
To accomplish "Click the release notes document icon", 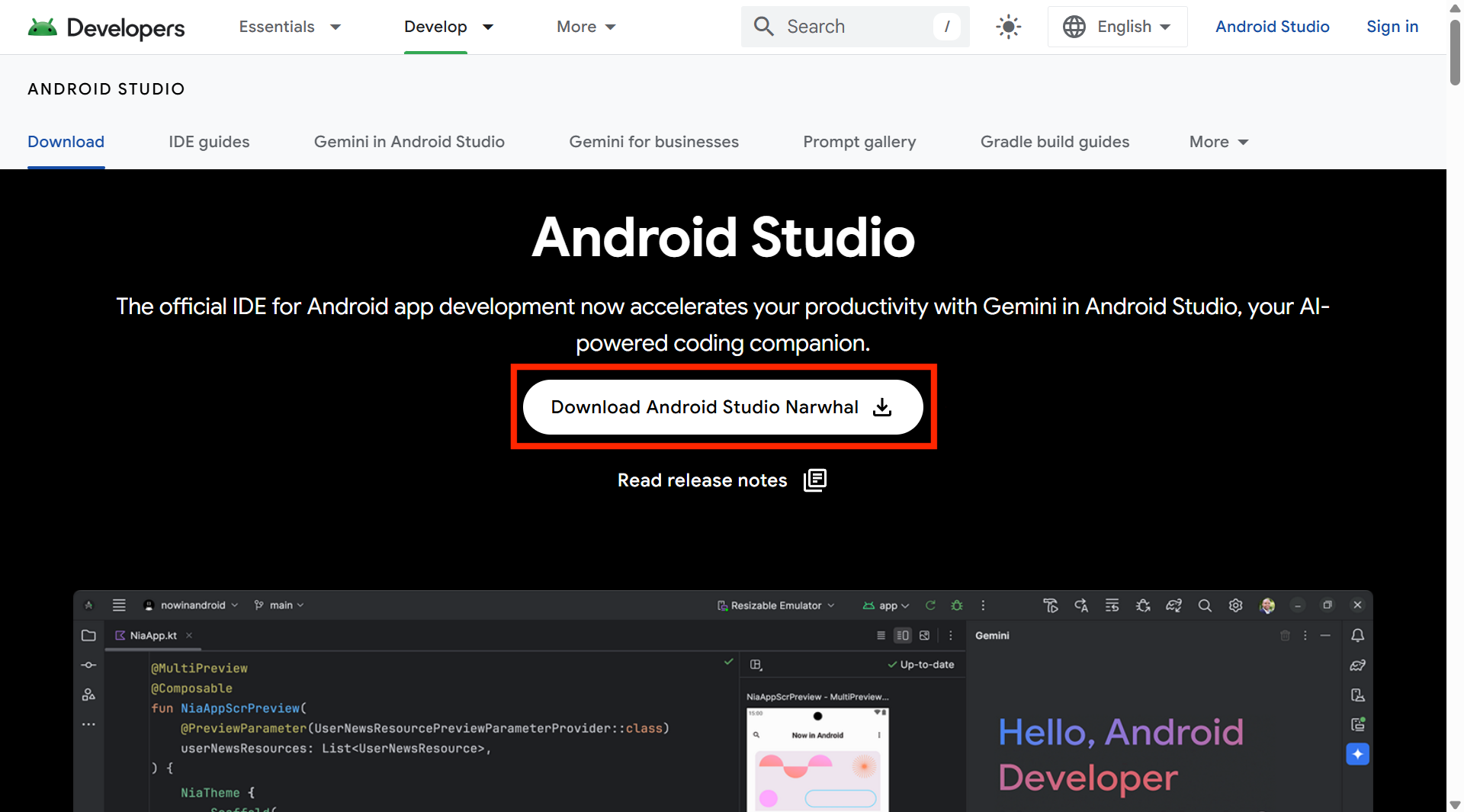I will pyautogui.click(x=814, y=480).
